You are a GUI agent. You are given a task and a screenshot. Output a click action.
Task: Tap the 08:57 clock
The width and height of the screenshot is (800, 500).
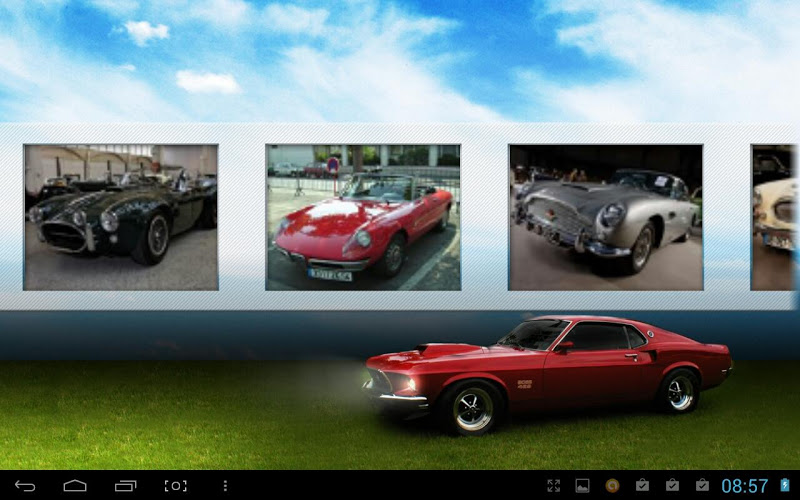point(744,486)
